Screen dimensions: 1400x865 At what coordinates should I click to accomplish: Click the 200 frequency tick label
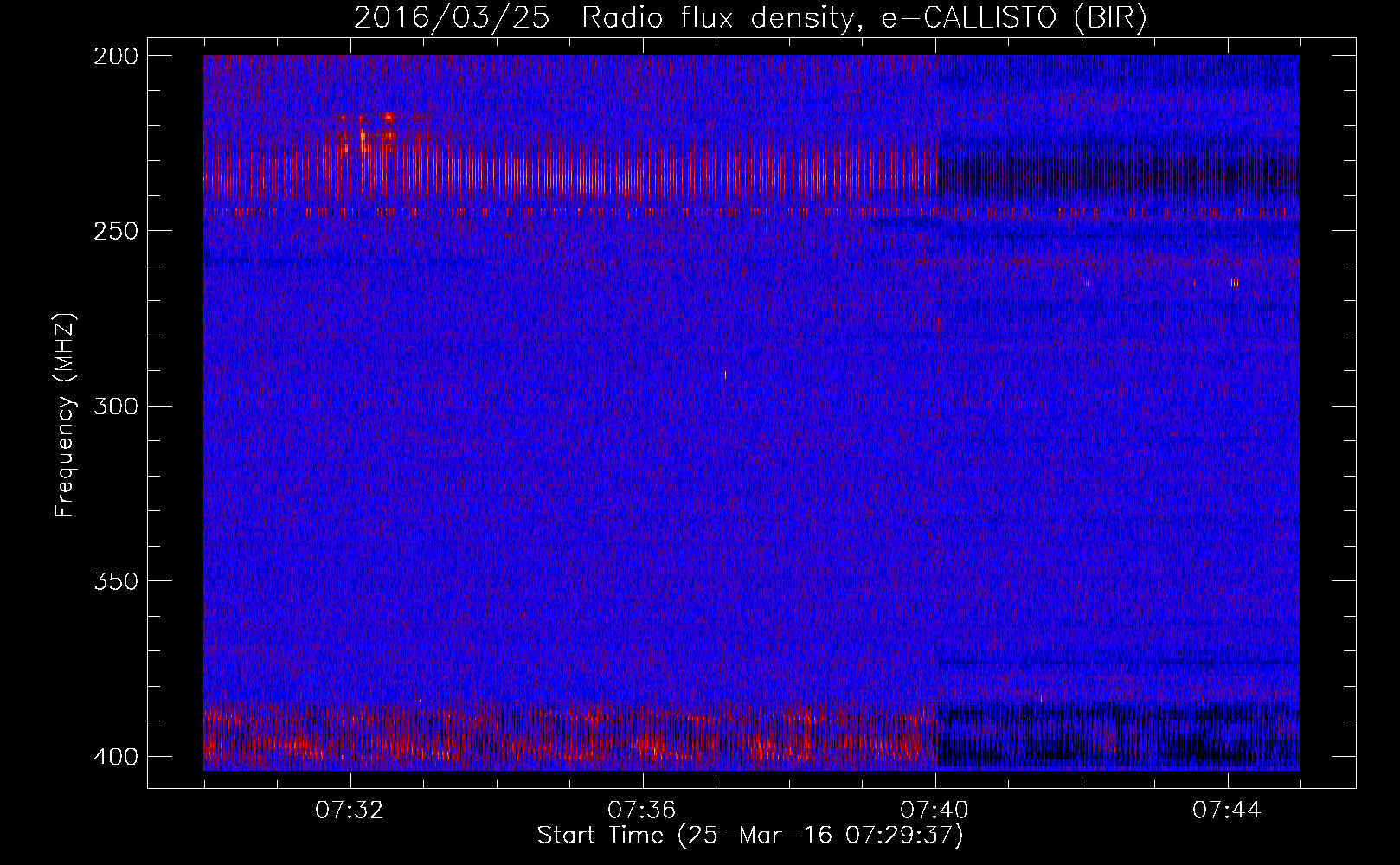115,56
